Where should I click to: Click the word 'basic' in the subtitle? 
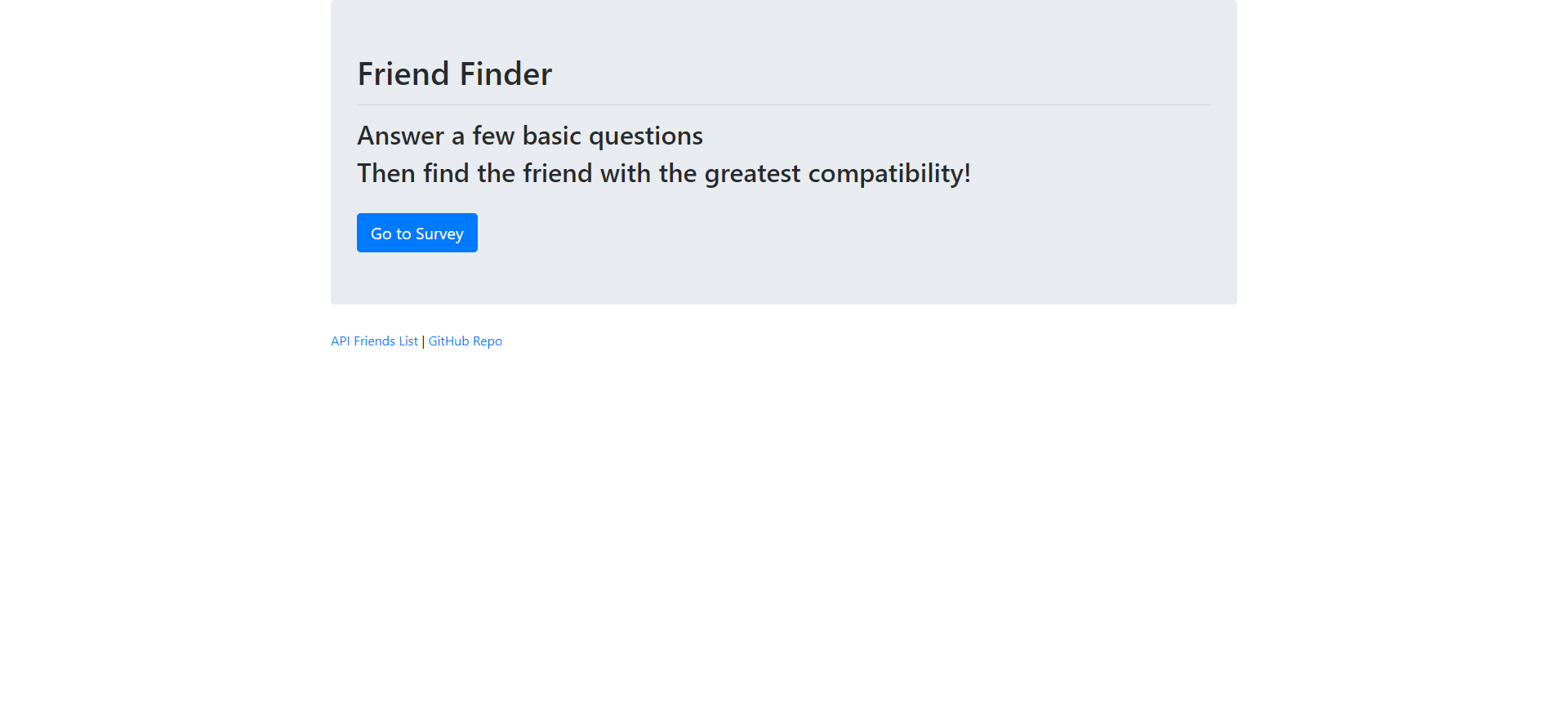pos(552,136)
